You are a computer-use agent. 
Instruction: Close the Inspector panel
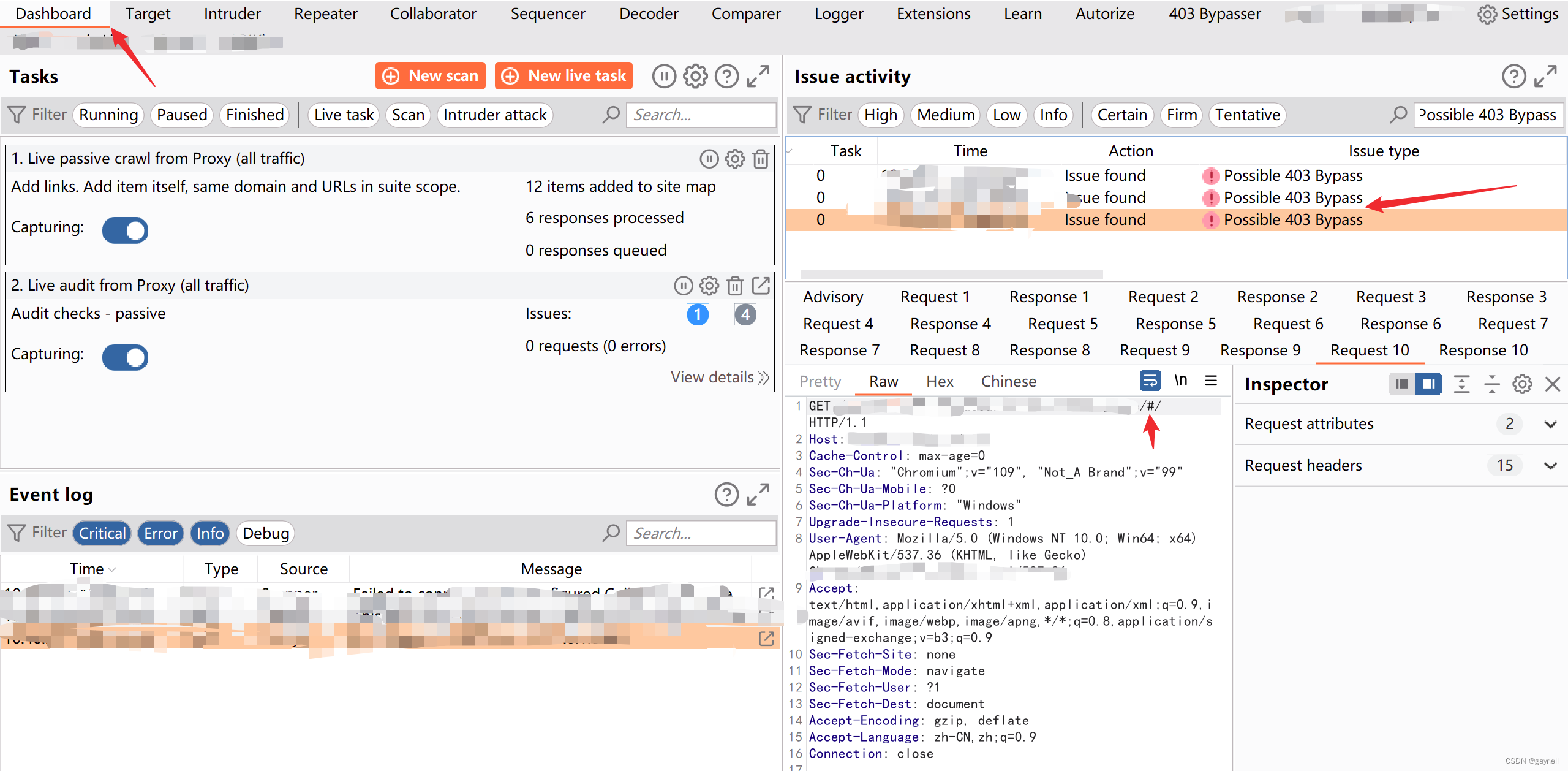[x=1553, y=384]
